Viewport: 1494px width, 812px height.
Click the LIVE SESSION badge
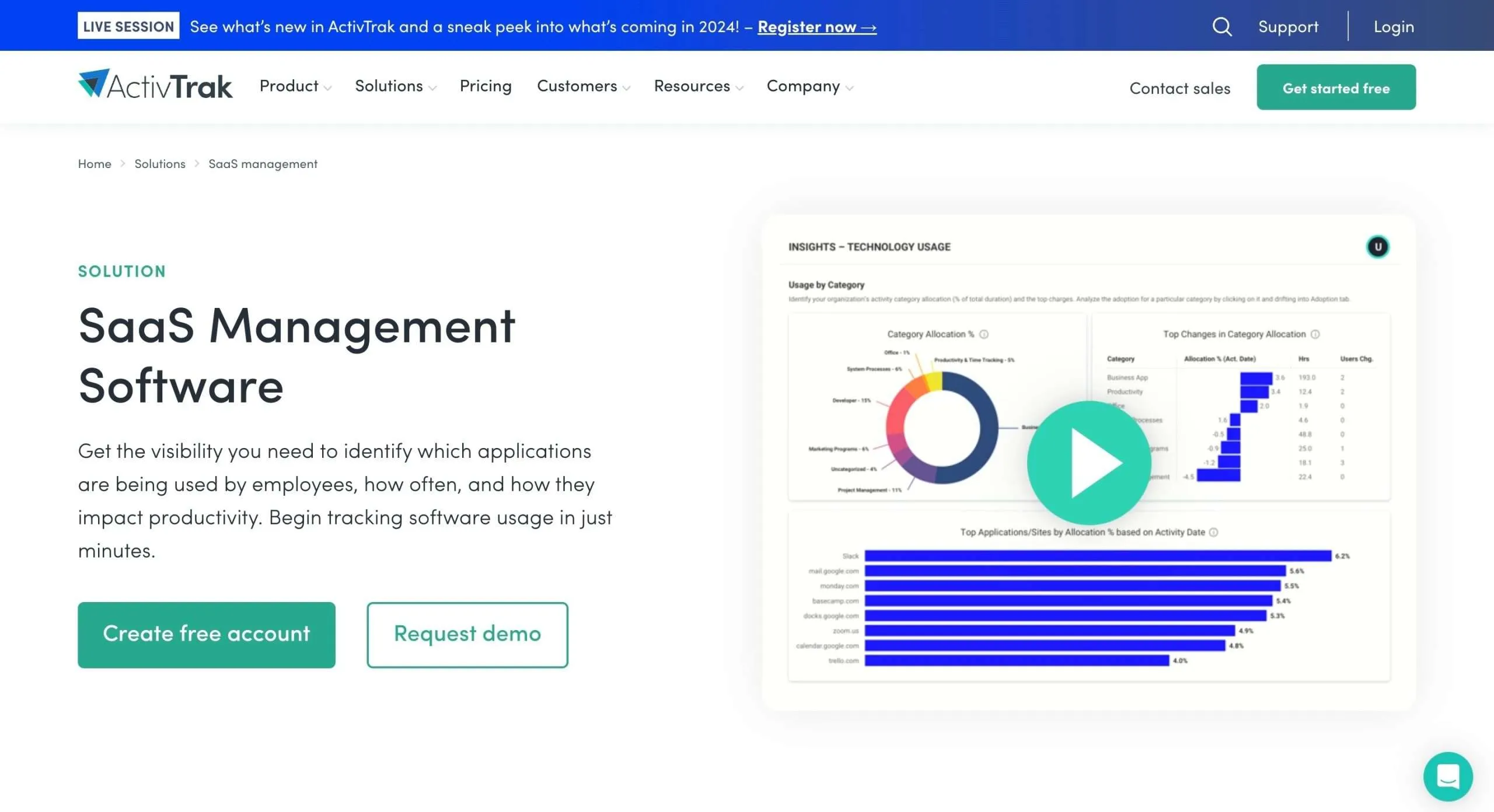(128, 26)
